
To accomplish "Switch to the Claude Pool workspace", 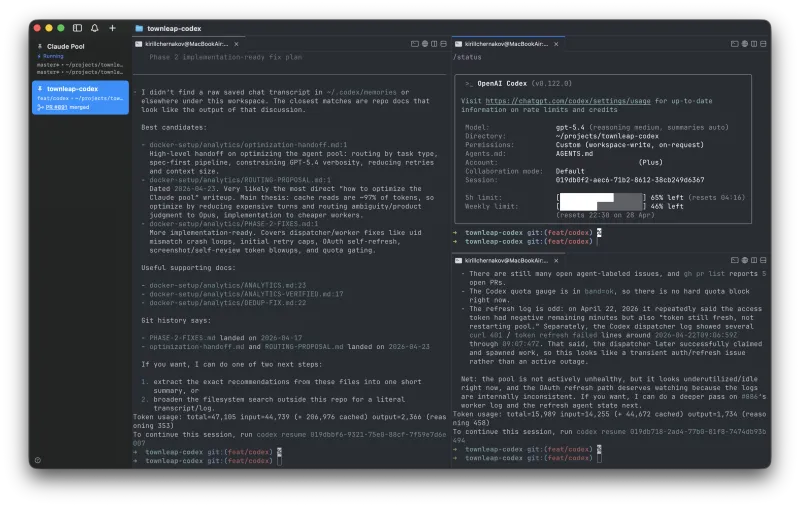I will click(x=81, y=58).
